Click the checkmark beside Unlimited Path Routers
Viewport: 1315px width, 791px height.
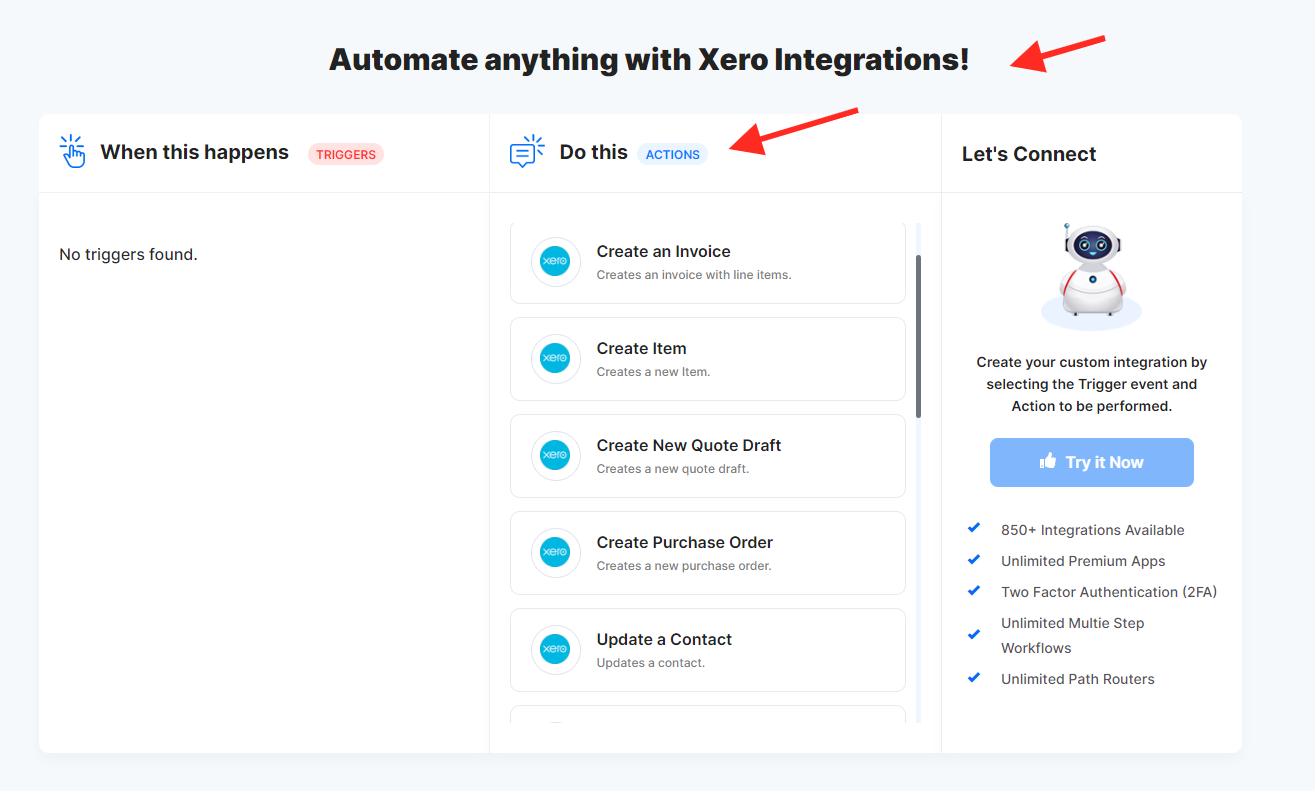coord(974,678)
